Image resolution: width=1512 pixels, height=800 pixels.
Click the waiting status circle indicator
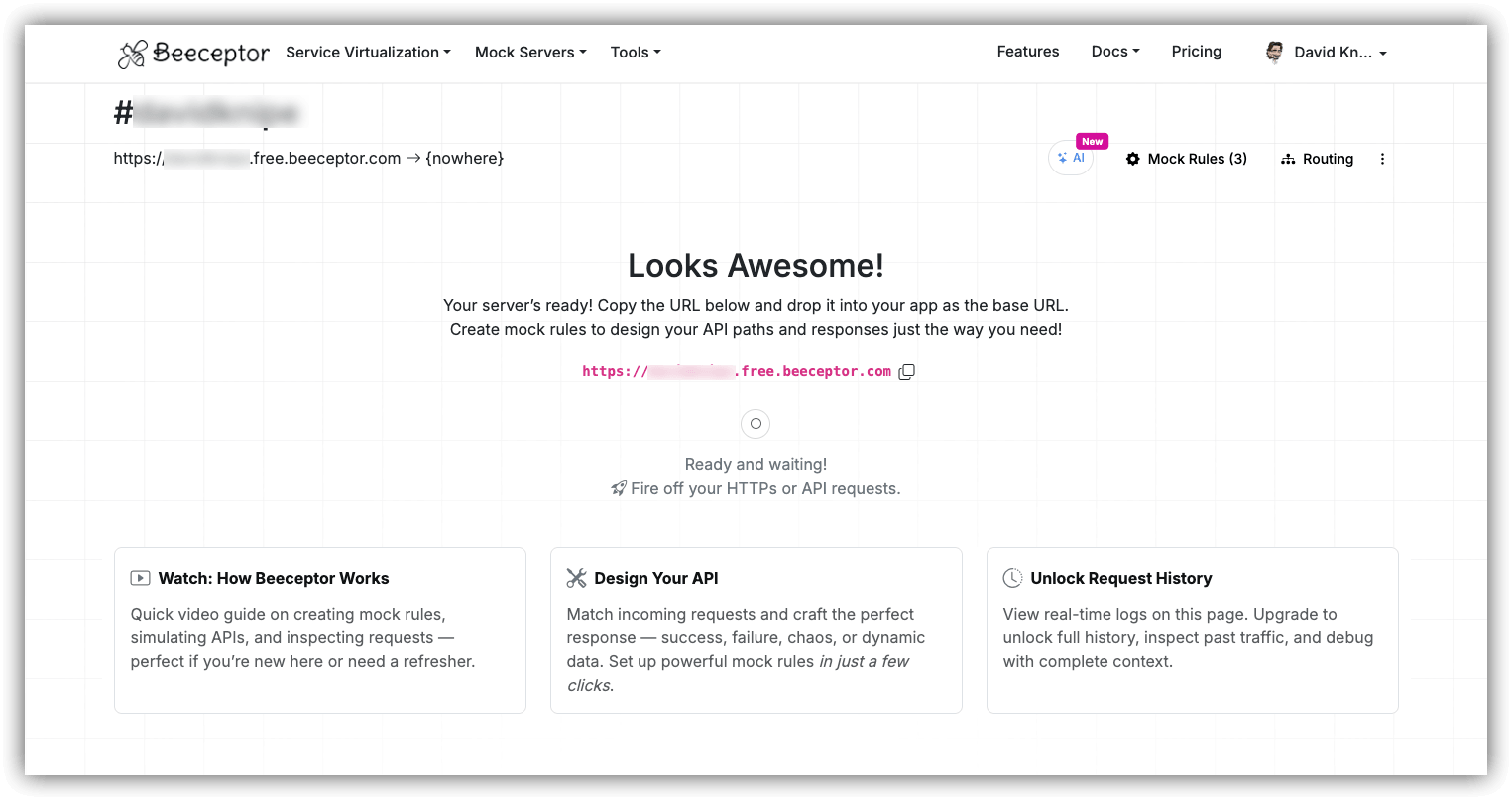[x=756, y=424]
